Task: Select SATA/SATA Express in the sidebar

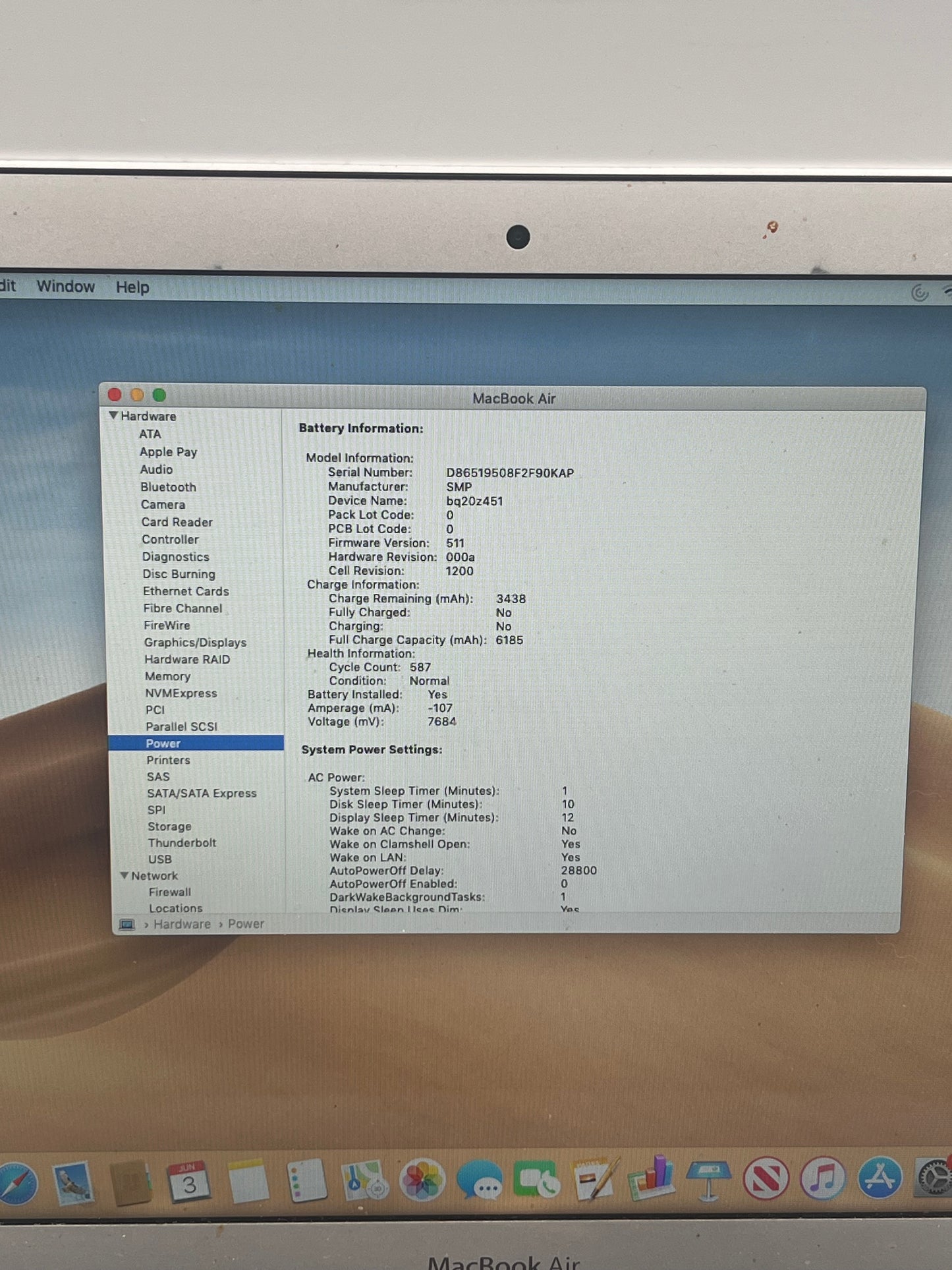Action: coord(202,794)
